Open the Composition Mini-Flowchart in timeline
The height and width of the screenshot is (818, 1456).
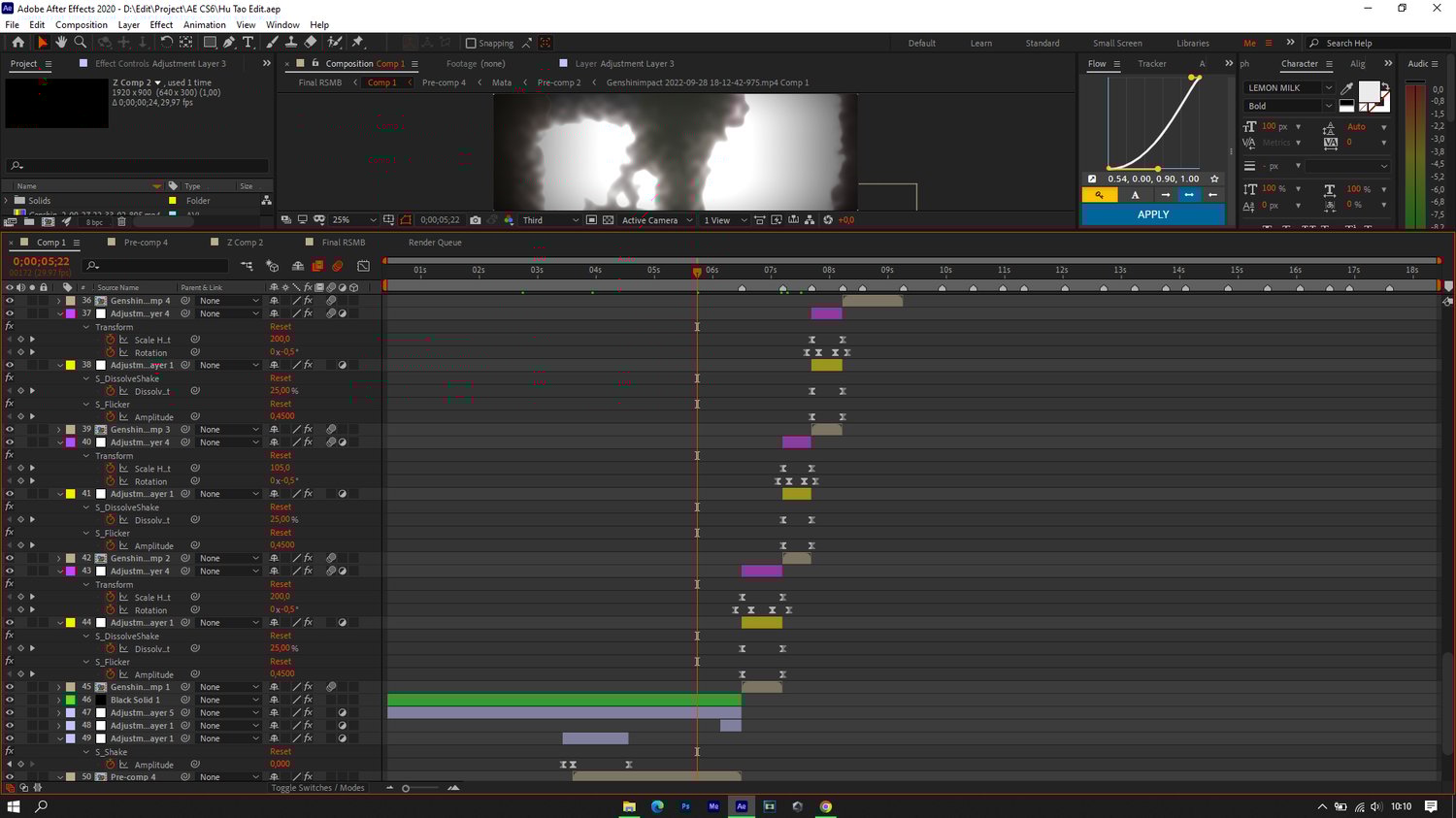coord(247,265)
